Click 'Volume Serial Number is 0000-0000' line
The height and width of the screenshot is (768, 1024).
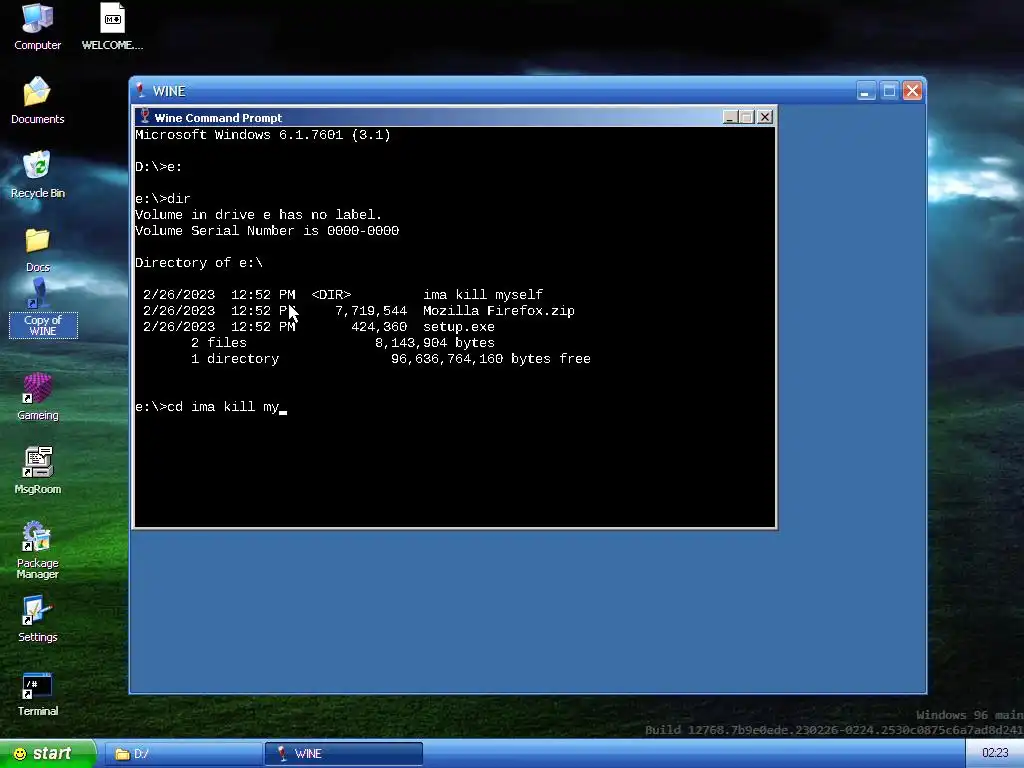[267, 231]
